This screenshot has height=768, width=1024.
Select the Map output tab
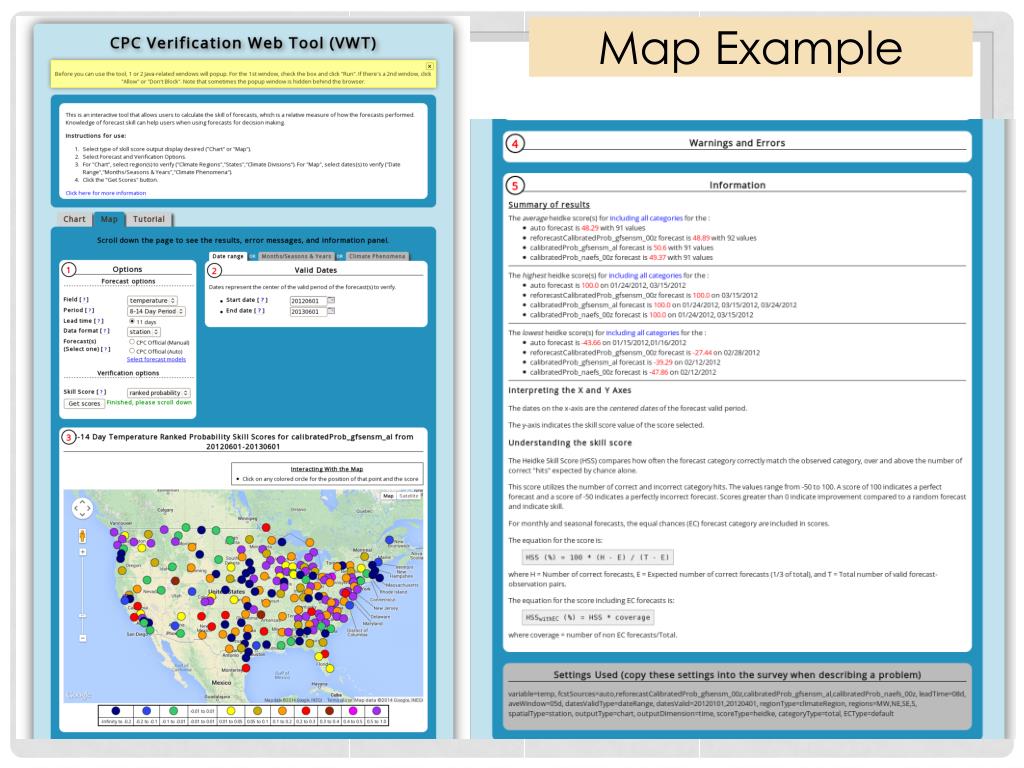(x=109, y=219)
